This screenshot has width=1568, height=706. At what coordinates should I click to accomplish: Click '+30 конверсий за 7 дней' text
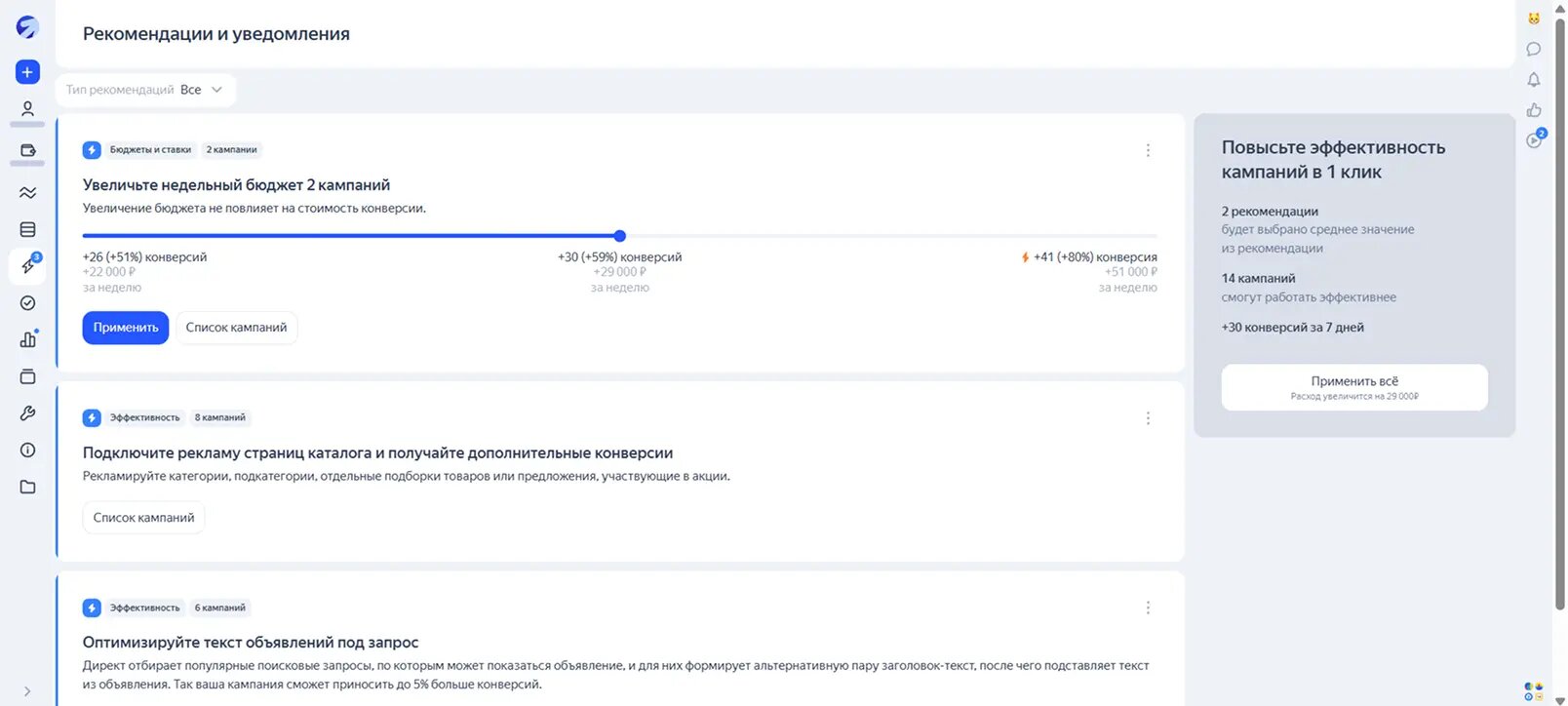coord(1293,328)
